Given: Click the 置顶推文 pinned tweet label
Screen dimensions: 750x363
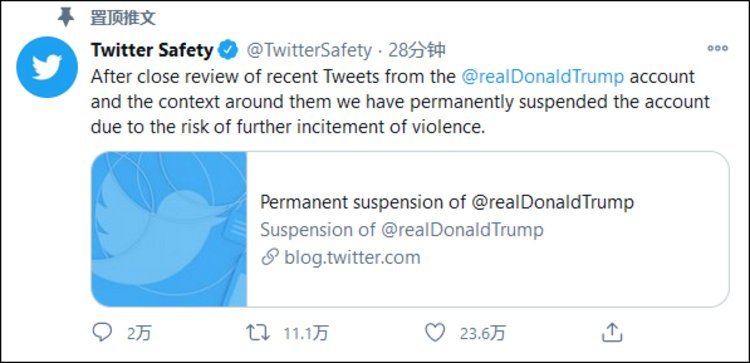Looking at the screenshot, I should click(123, 18).
